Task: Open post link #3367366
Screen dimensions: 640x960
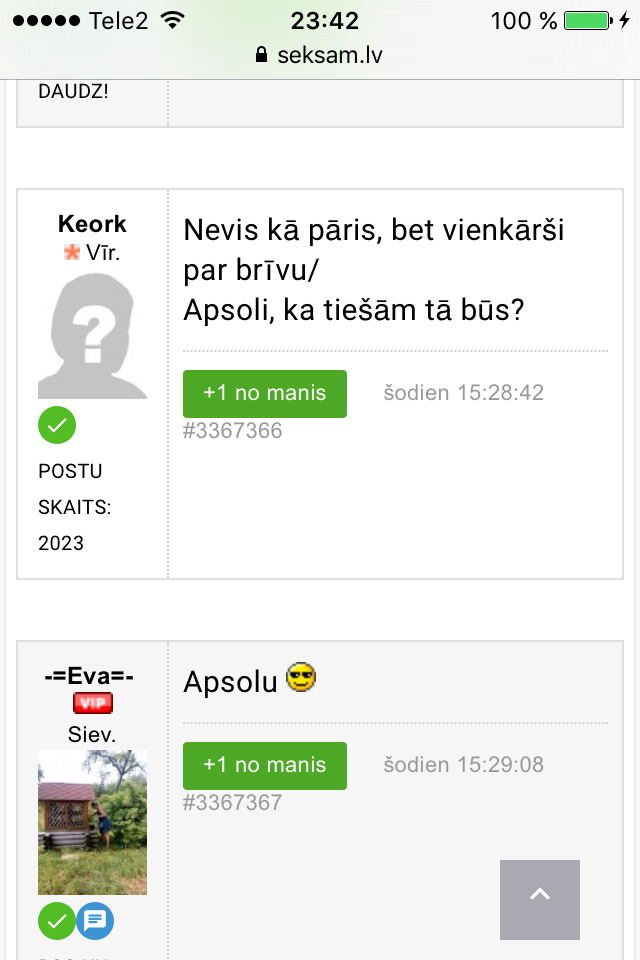Action: (233, 431)
